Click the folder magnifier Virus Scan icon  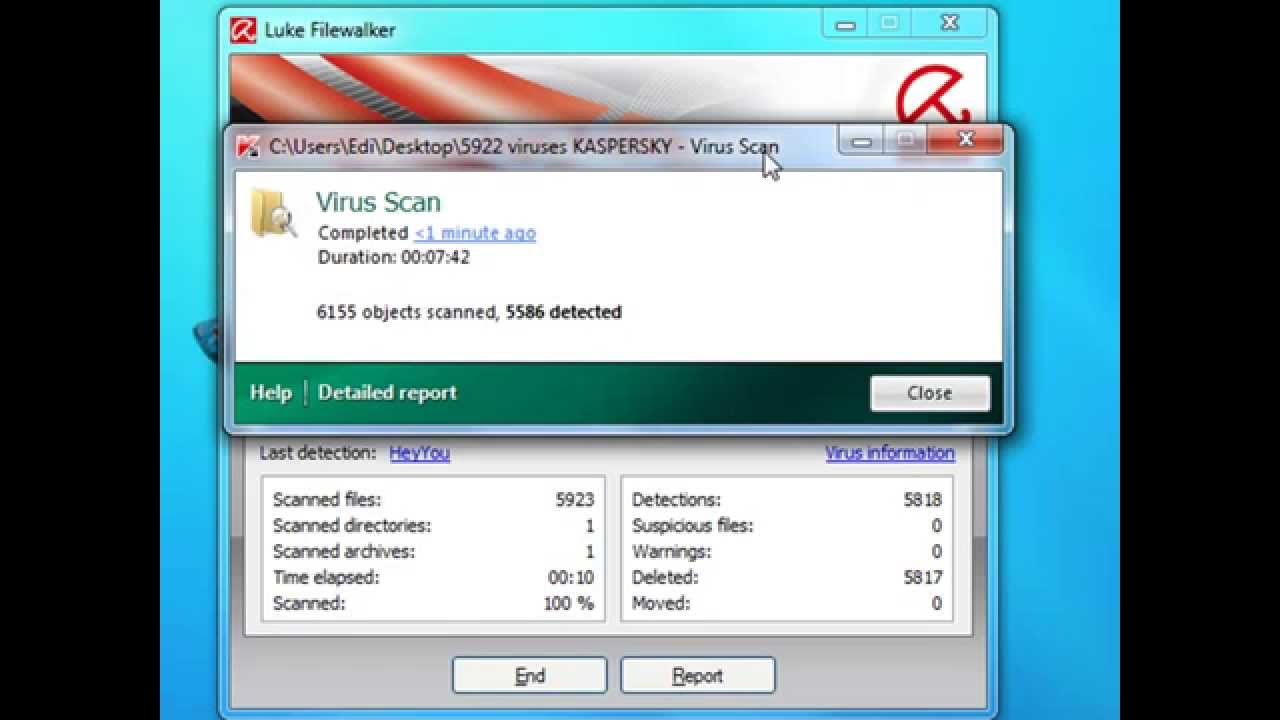[x=273, y=212]
